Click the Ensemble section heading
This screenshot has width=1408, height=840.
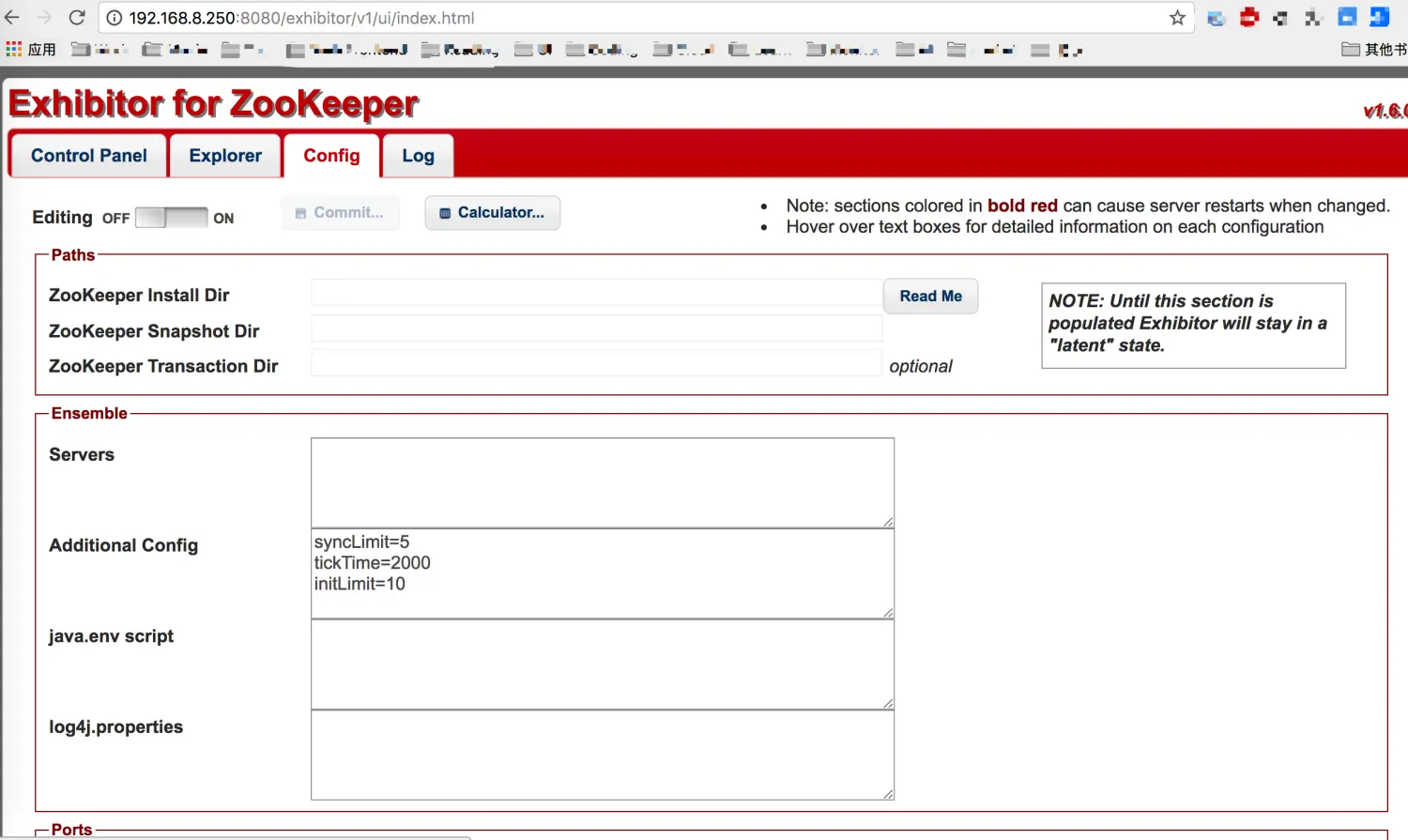click(89, 414)
